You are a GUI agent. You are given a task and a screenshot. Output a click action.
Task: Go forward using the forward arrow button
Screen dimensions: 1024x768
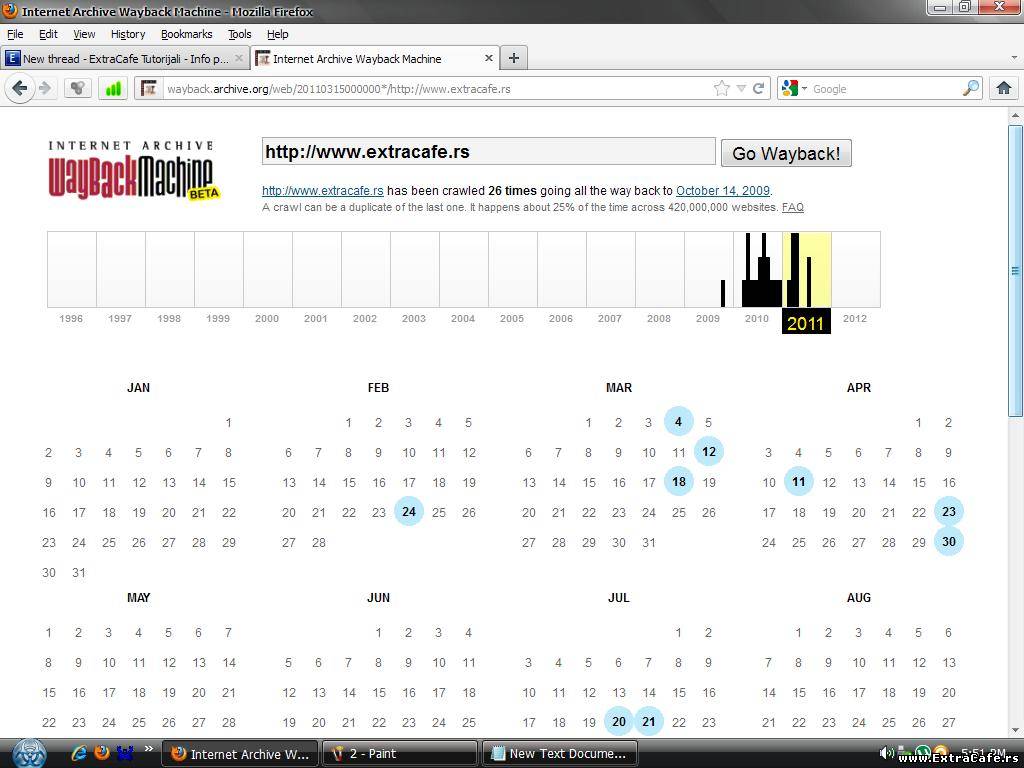pyautogui.click(x=45, y=88)
